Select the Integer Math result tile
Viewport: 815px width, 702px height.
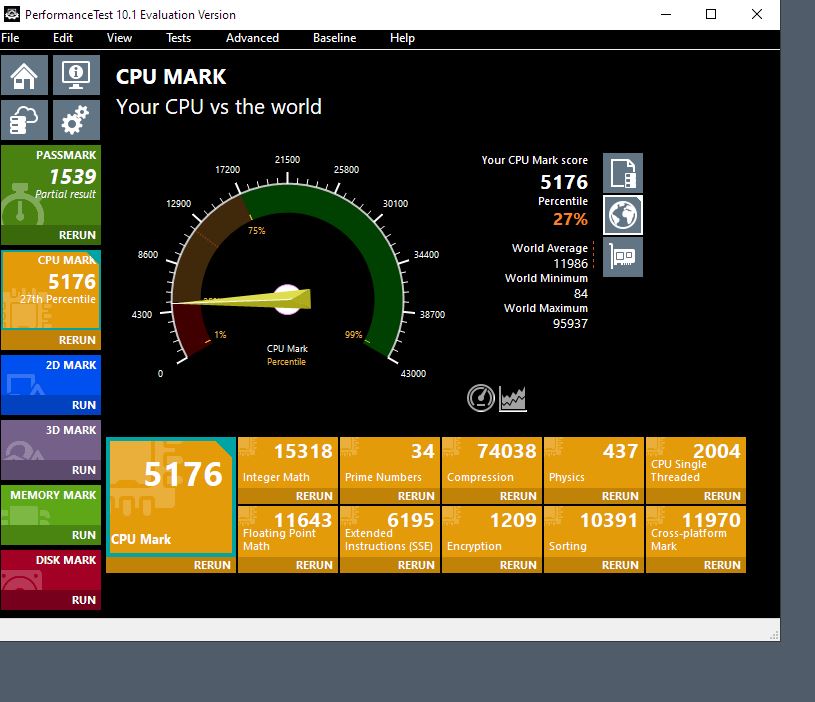click(x=288, y=462)
